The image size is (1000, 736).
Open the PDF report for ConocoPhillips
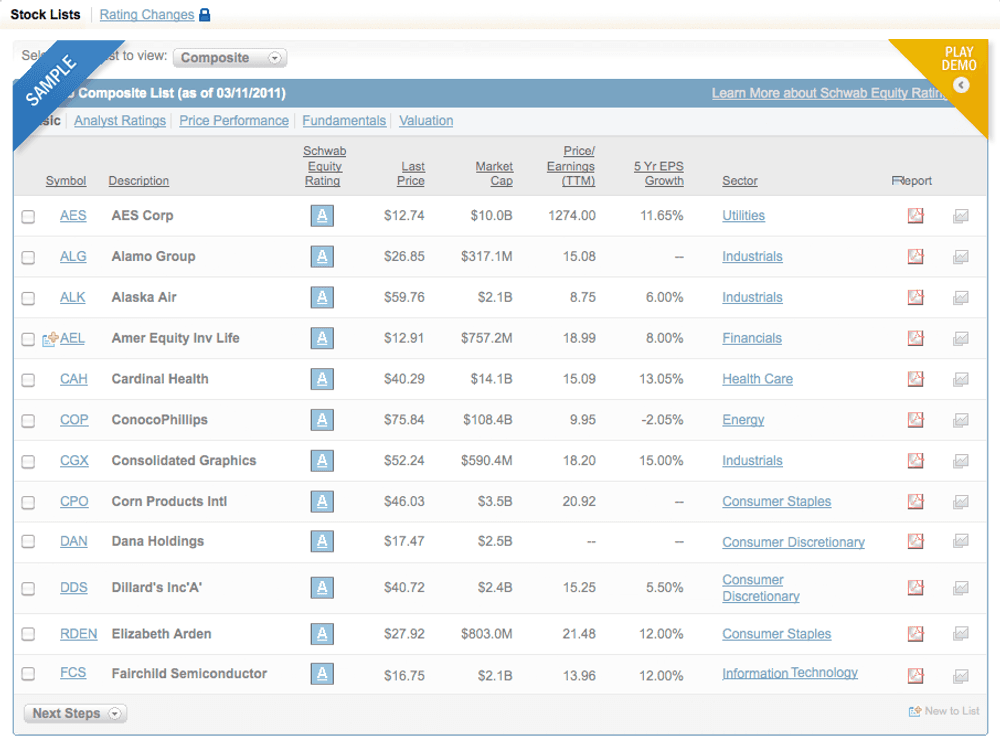point(915,420)
